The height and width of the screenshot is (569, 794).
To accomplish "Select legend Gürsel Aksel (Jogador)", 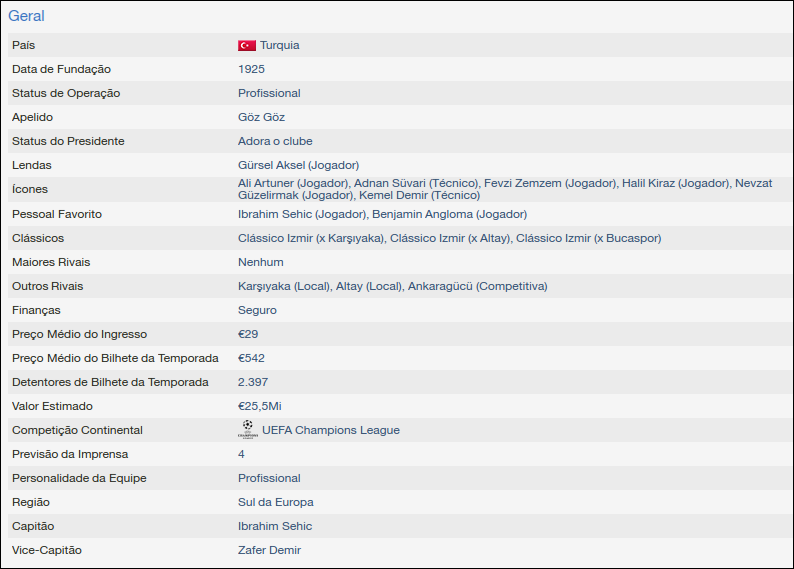I will [x=298, y=165].
